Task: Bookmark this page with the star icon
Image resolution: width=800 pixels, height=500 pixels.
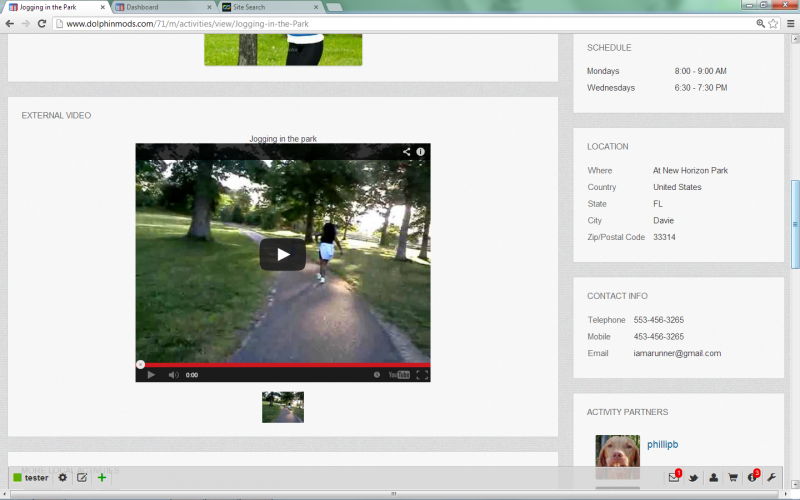Action: (773, 23)
